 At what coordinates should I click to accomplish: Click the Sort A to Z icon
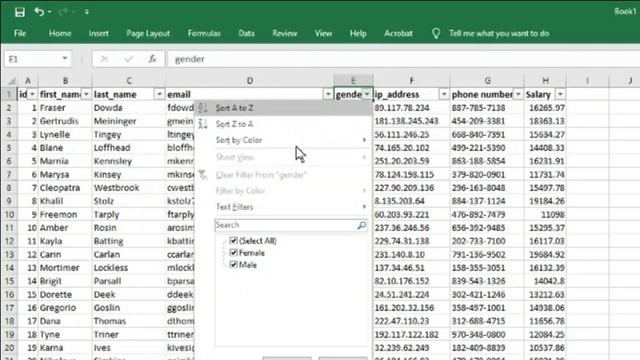(203, 108)
